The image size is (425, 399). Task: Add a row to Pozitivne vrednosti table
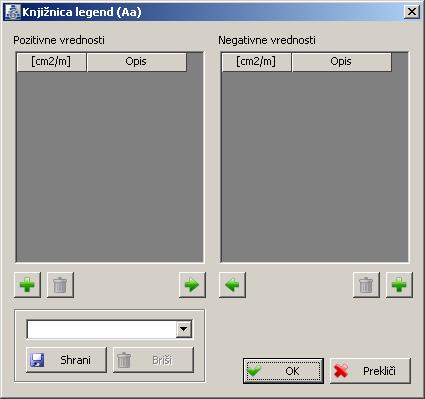point(27,285)
